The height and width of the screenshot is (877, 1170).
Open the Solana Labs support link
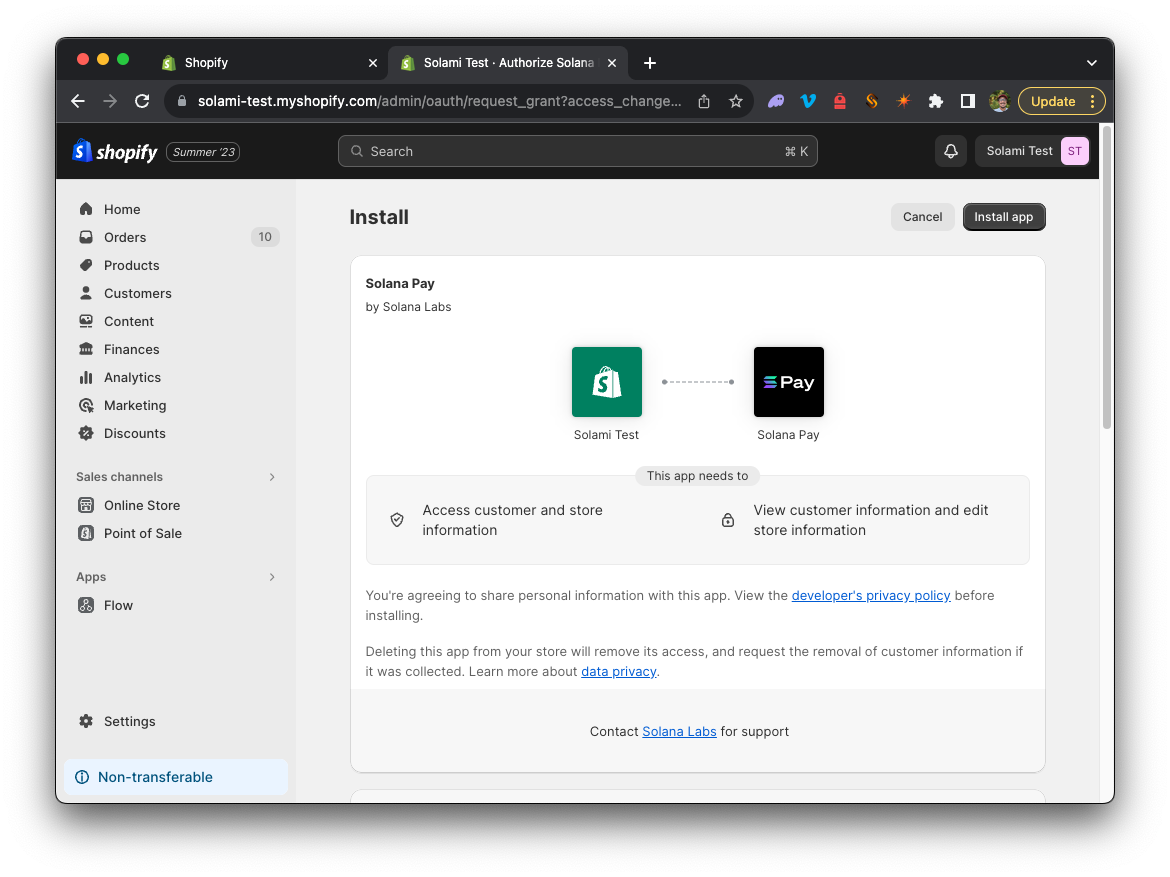tap(679, 731)
